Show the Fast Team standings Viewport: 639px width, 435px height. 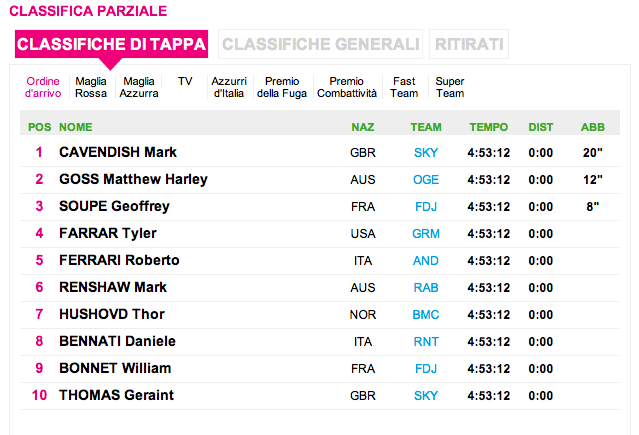click(404, 87)
